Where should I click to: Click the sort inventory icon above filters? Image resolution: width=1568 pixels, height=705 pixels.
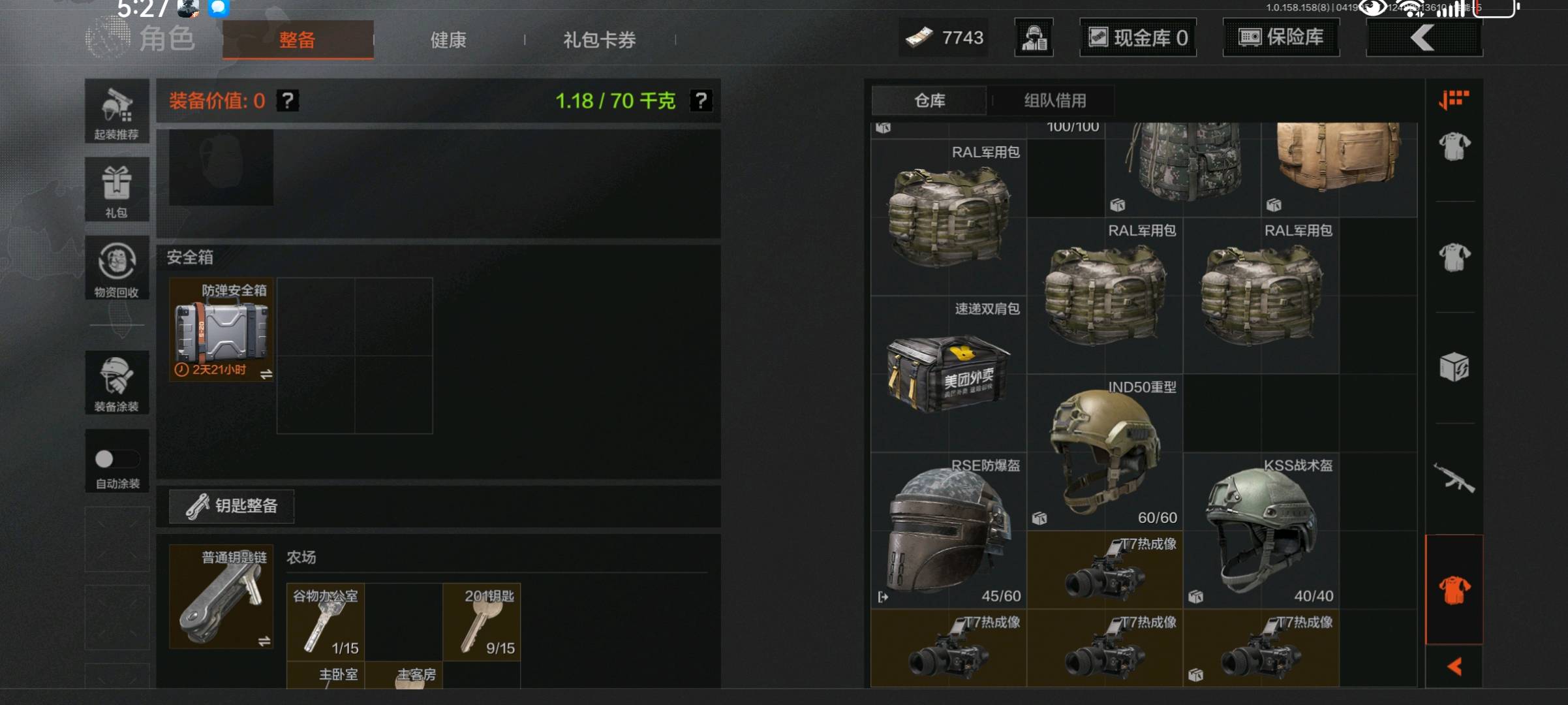(1454, 99)
